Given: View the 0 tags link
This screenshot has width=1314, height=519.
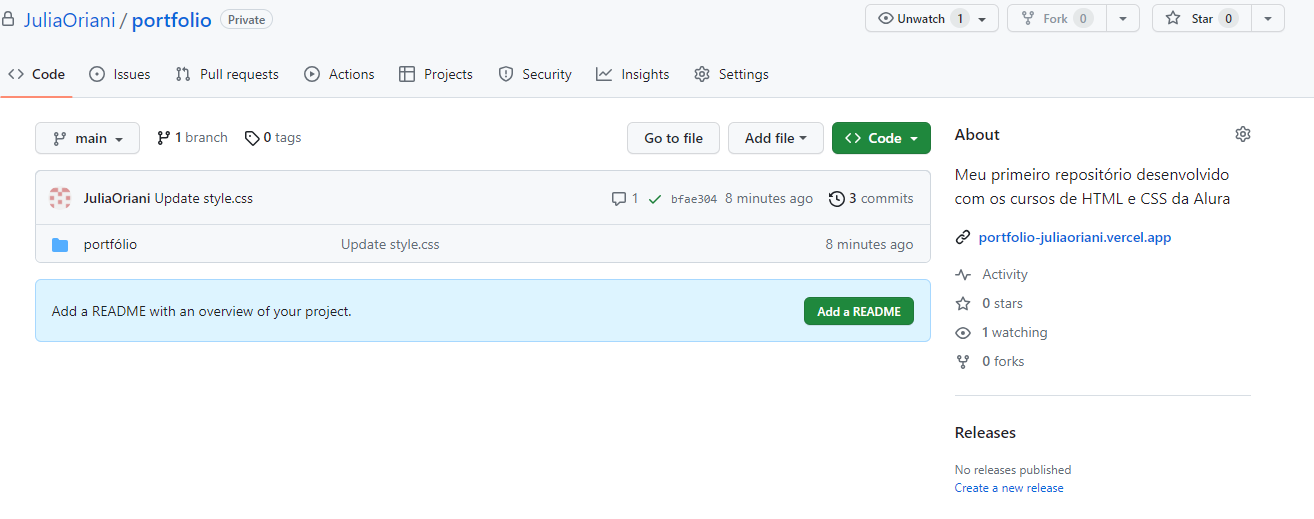Looking at the screenshot, I should click(x=273, y=137).
